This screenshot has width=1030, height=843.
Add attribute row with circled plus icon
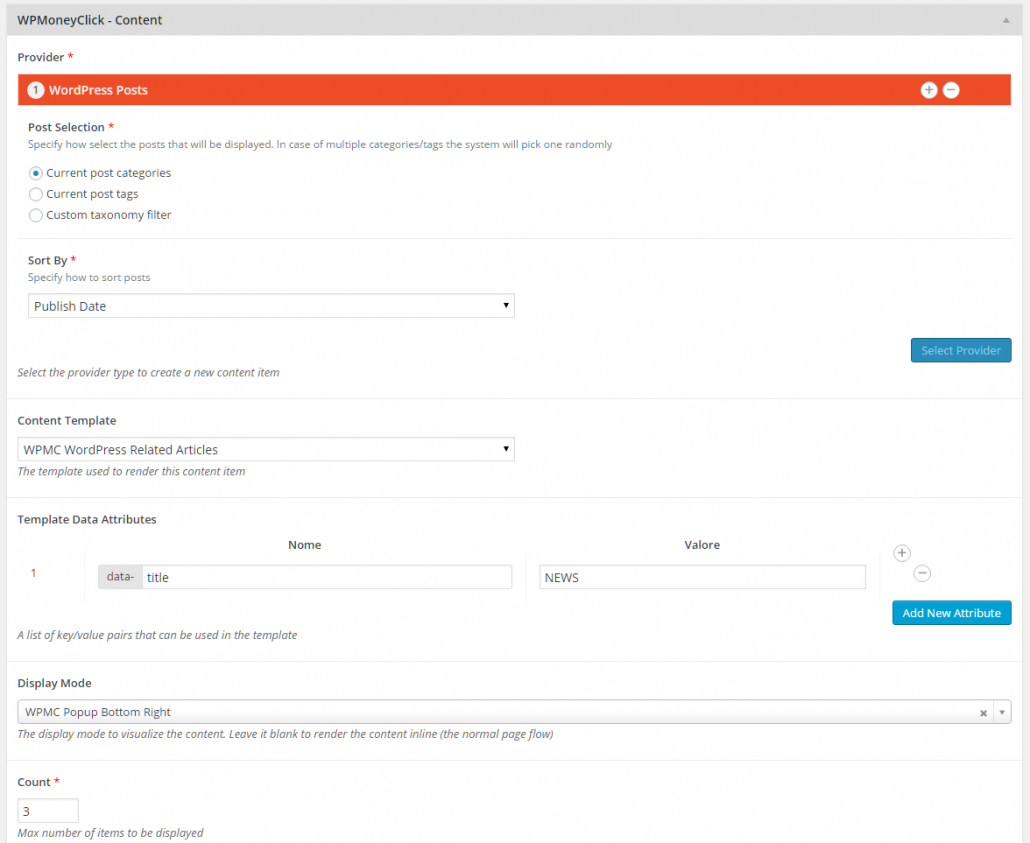point(902,553)
